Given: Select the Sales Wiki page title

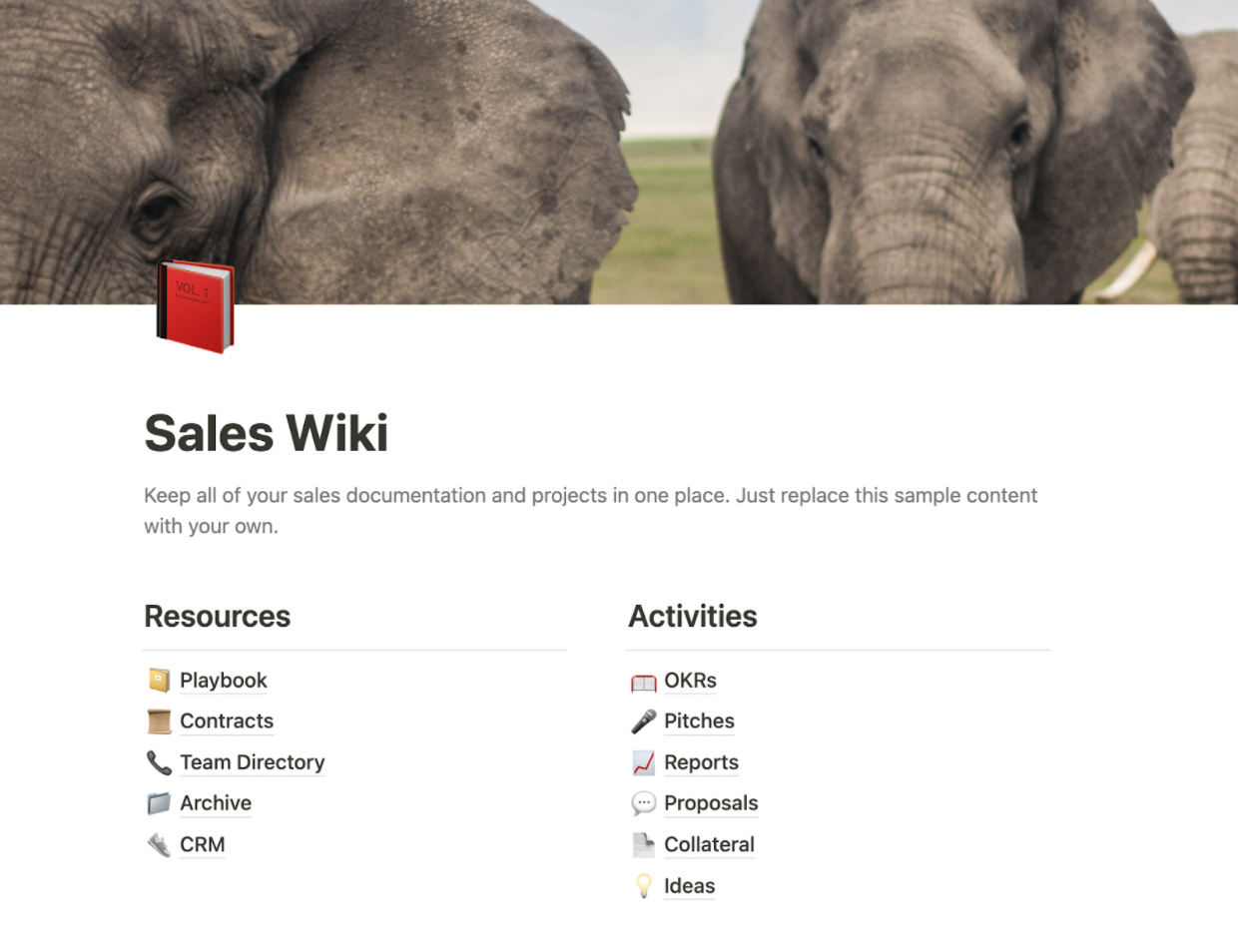Looking at the screenshot, I should pyautogui.click(x=267, y=433).
